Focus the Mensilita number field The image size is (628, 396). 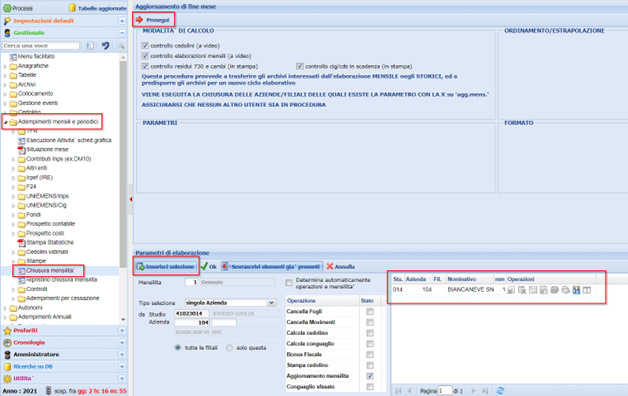[x=191, y=282]
